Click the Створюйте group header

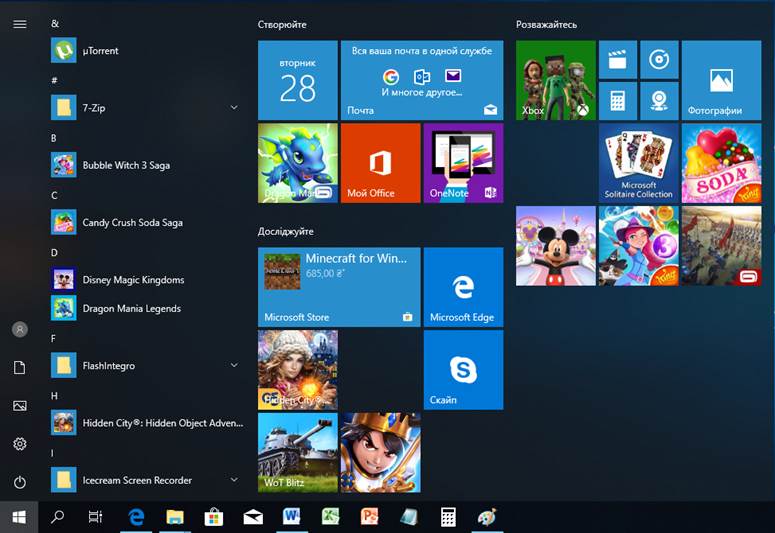[x=282, y=24]
